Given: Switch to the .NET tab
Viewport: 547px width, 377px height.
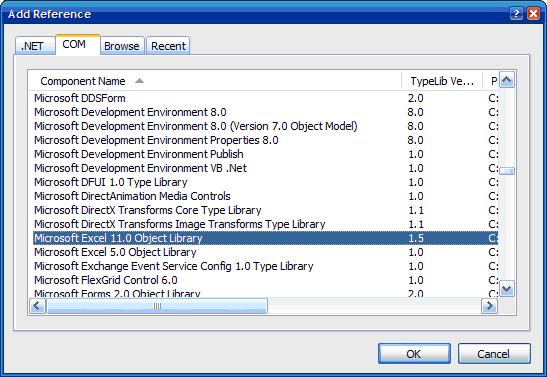Looking at the screenshot, I should (35, 46).
